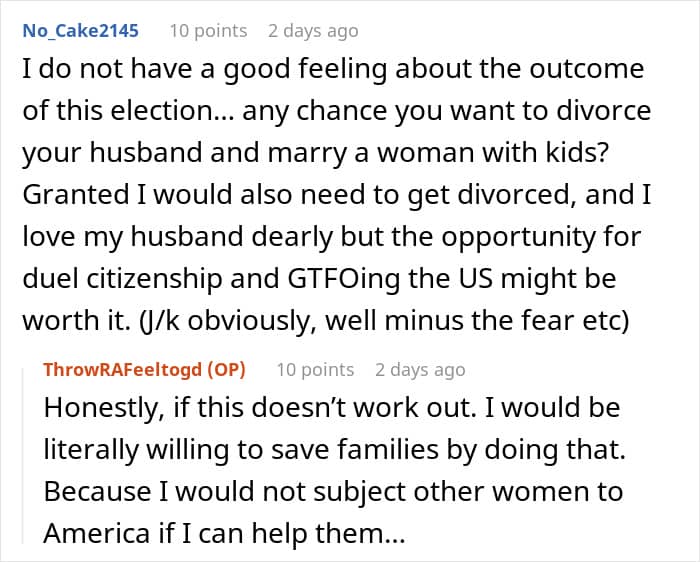Open the No_Cake2145 user profile link
Image resolution: width=700 pixels, height=562 pixels.
coord(81,30)
